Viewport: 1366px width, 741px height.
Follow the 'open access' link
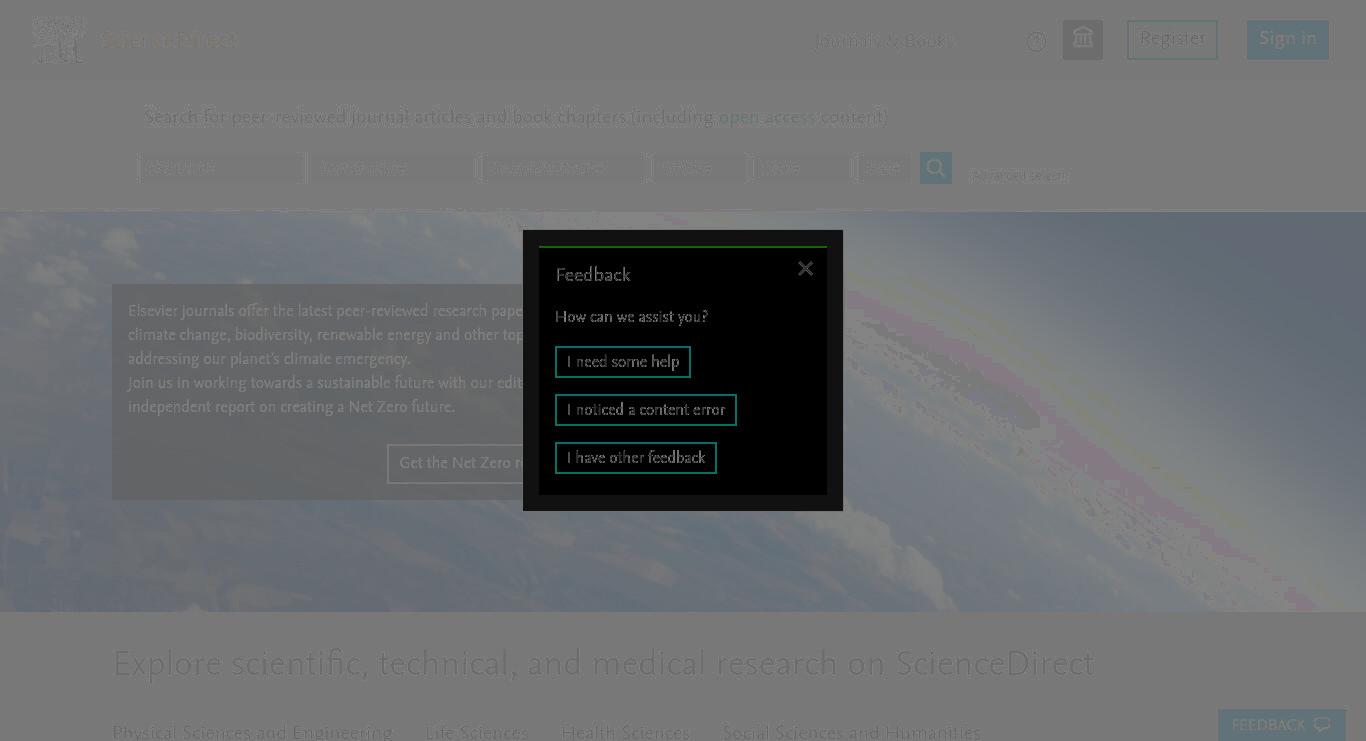pos(767,117)
